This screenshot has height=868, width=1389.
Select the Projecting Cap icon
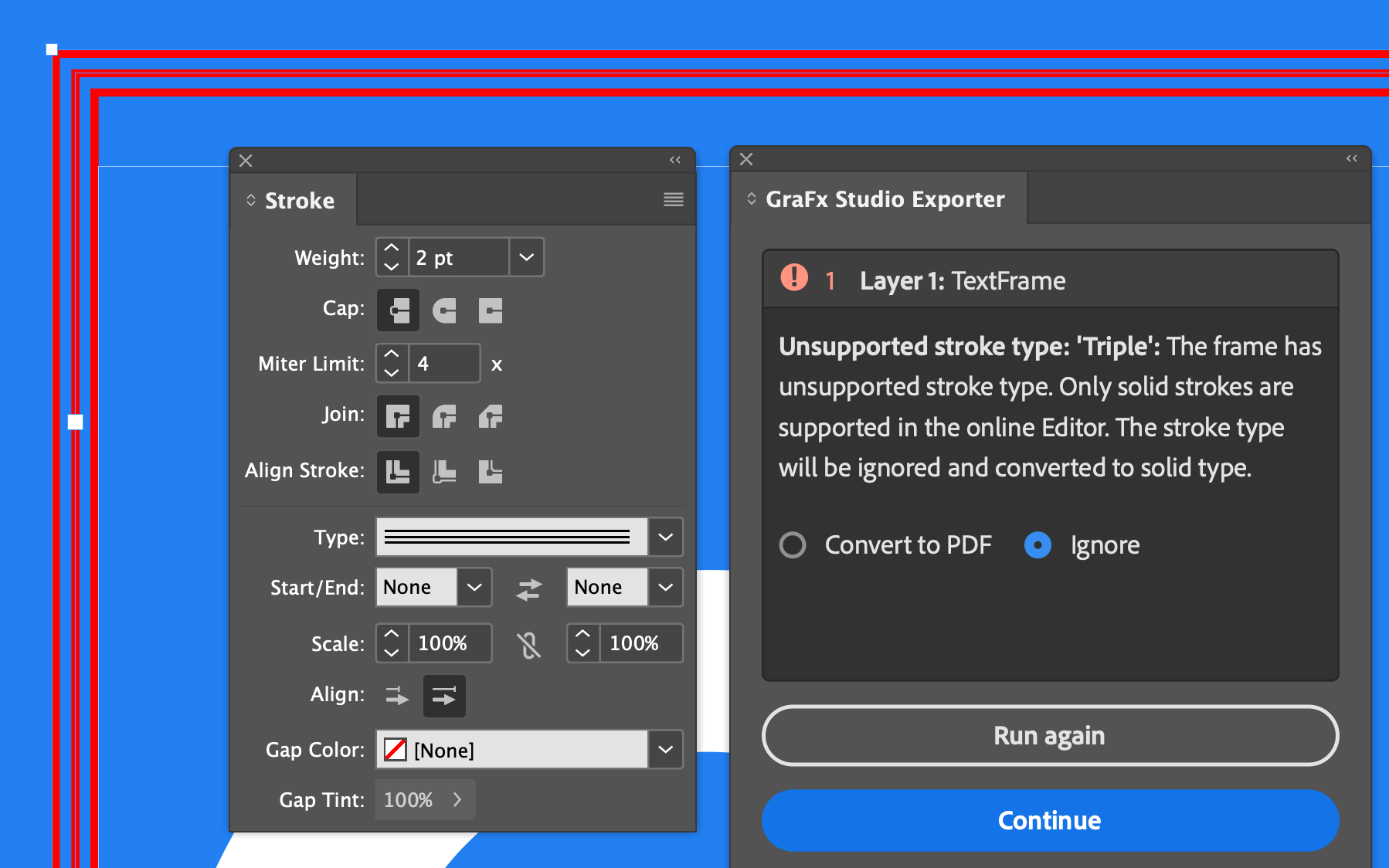[x=491, y=310]
